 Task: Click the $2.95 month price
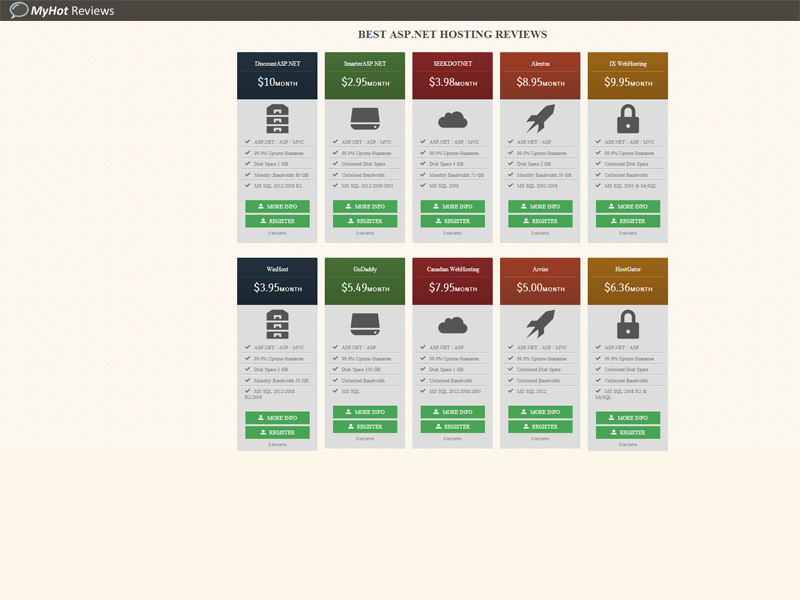[x=365, y=82]
